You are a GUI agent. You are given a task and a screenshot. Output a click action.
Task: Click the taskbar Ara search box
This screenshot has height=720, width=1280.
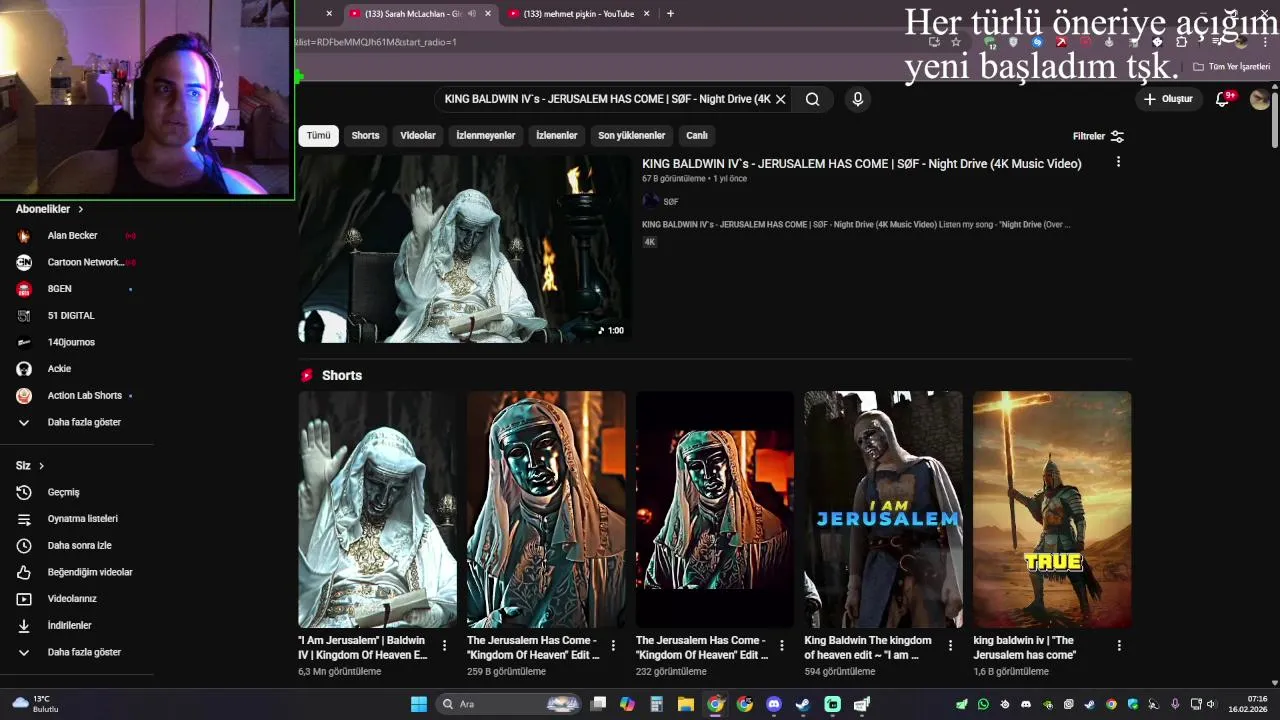510,704
